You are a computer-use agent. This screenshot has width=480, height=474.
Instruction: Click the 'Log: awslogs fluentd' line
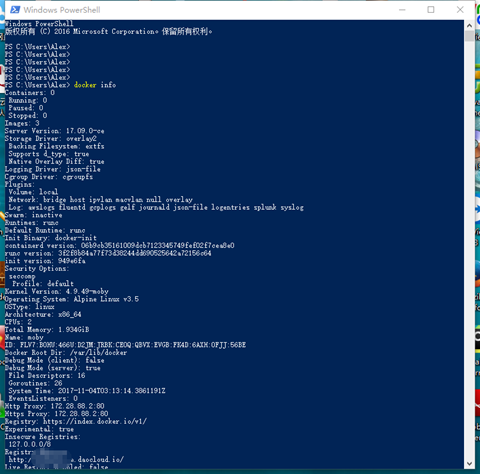click(x=156, y=207)
